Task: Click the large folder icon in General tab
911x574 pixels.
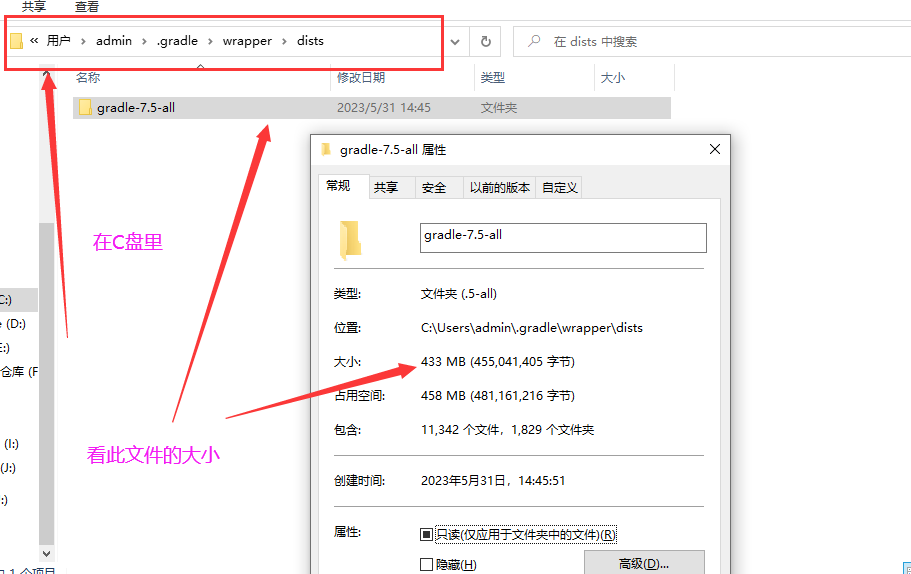Action: point(349,240)
